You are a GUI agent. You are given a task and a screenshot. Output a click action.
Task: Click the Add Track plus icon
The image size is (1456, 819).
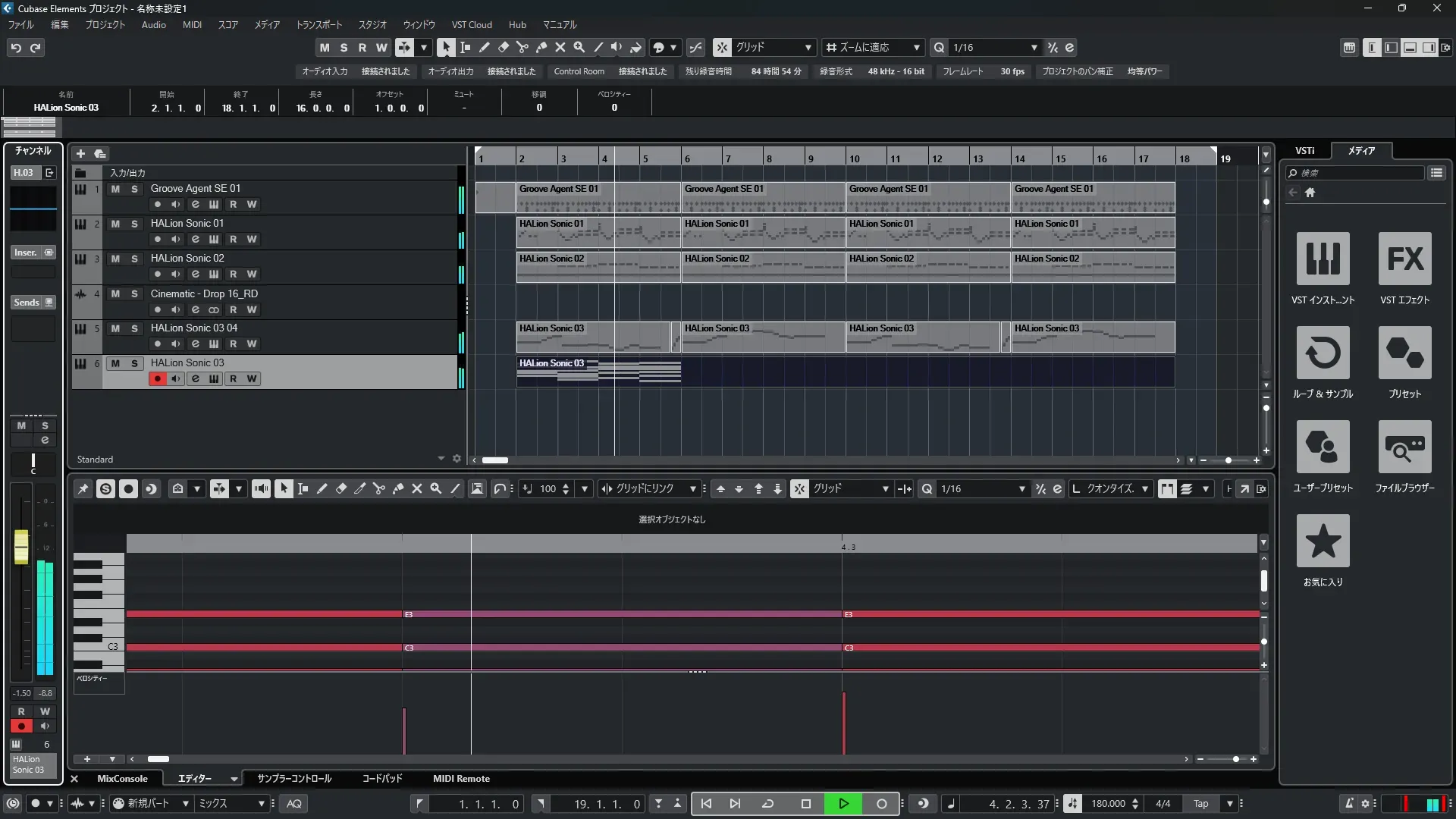(80, 153)
